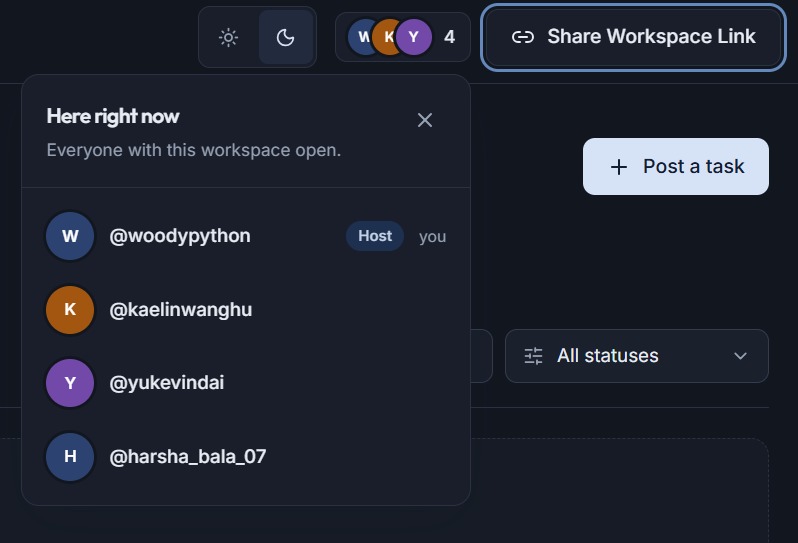Image resolution: width=798 pixels, height=543 pixels.
Task: Switch to light theme sun icon
Action: coord(229,37)
